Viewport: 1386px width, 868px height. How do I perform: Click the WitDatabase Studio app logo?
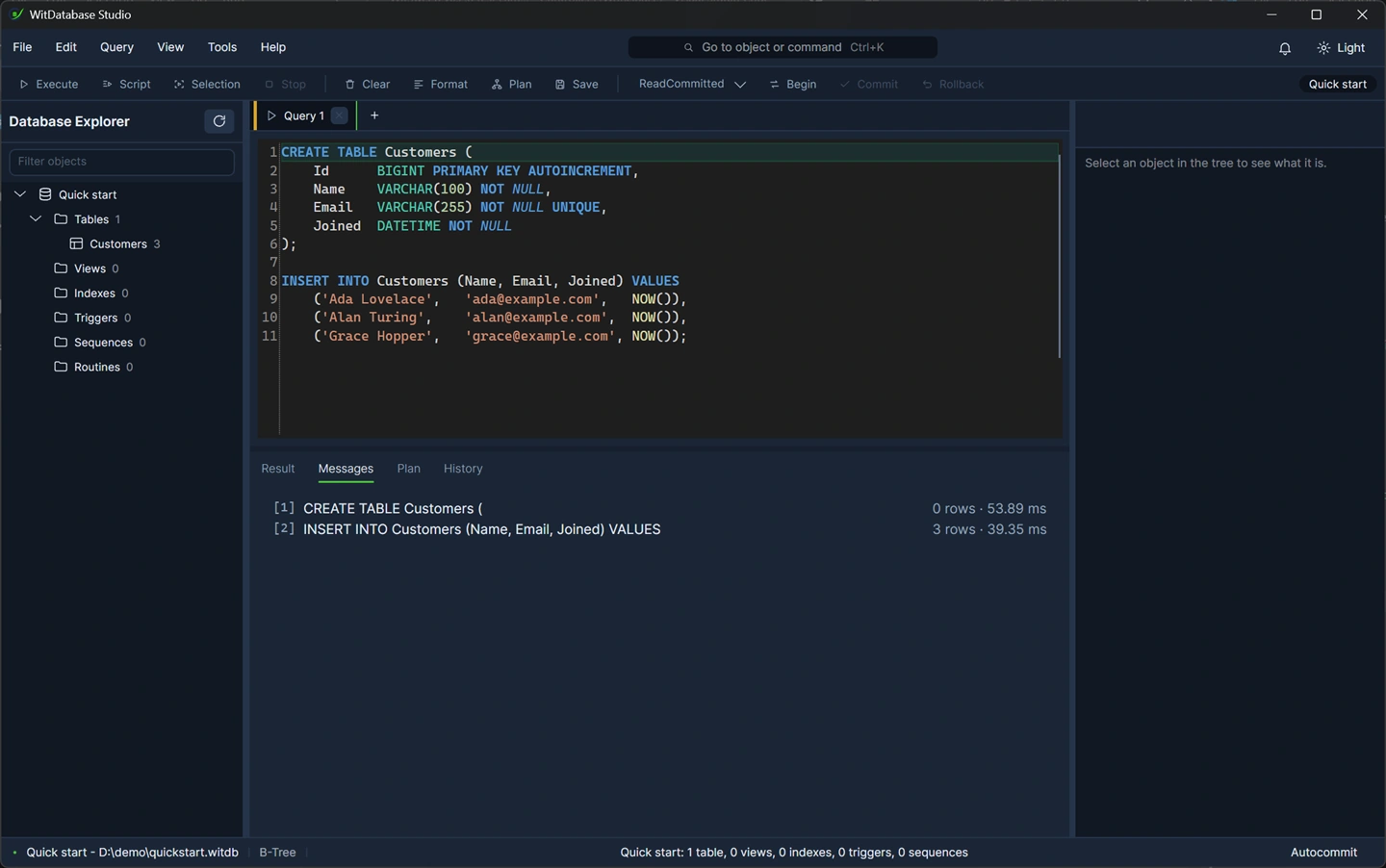(x=16, y=14)
